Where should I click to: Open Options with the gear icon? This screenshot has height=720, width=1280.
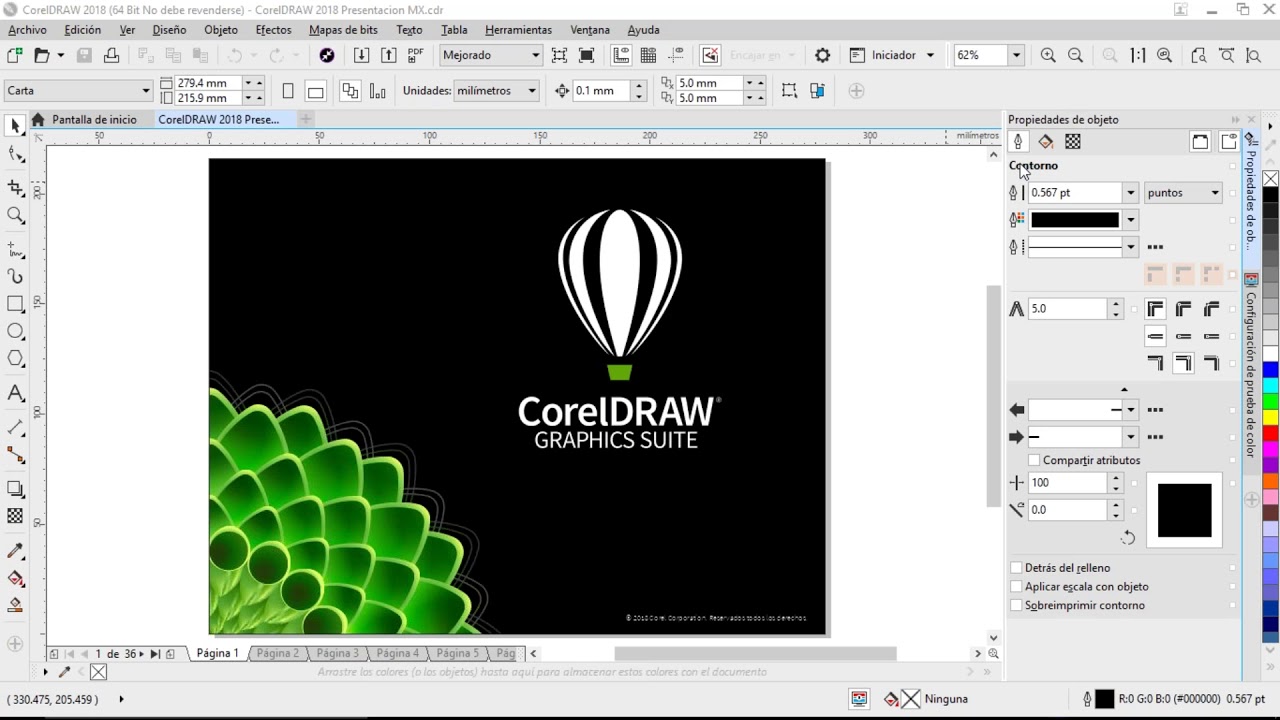[823, 55]
